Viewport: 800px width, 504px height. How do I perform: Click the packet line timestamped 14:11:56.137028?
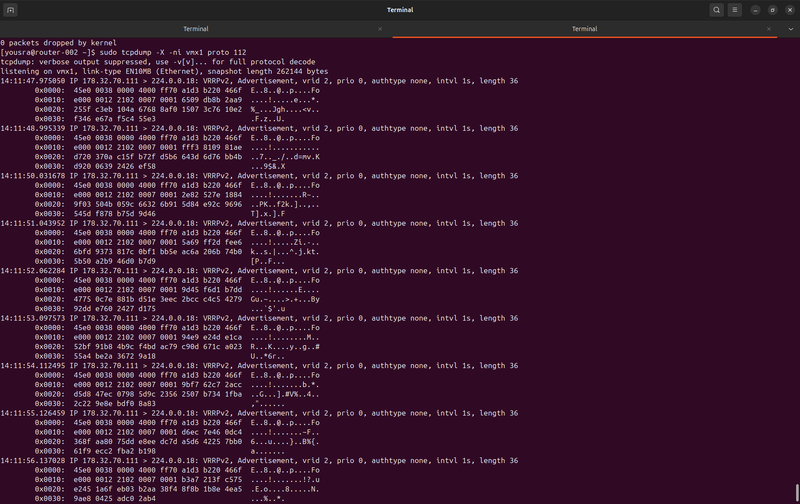[x=259, y=461]
